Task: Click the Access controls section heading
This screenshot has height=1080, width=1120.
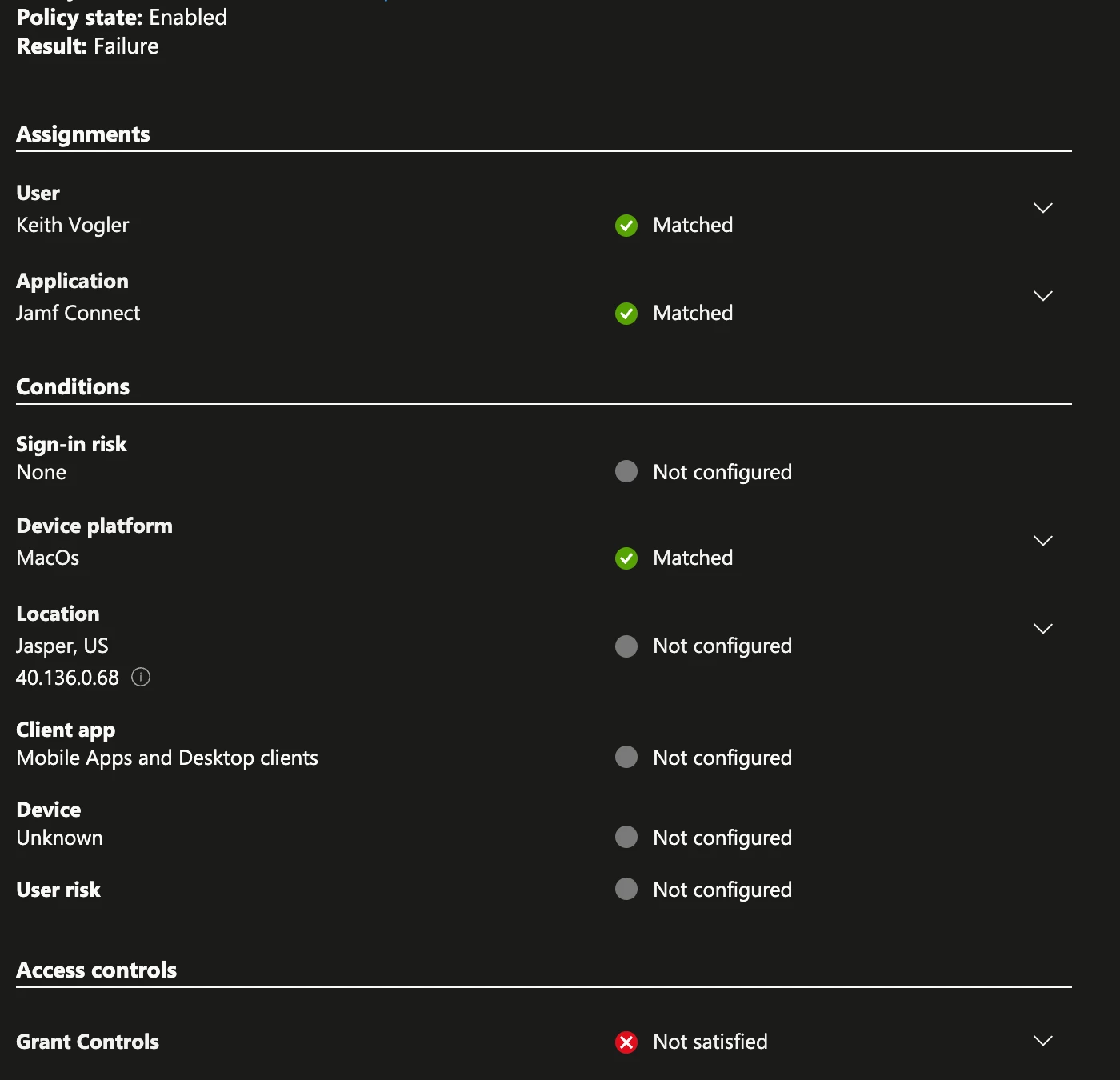Action: point(97,970)
